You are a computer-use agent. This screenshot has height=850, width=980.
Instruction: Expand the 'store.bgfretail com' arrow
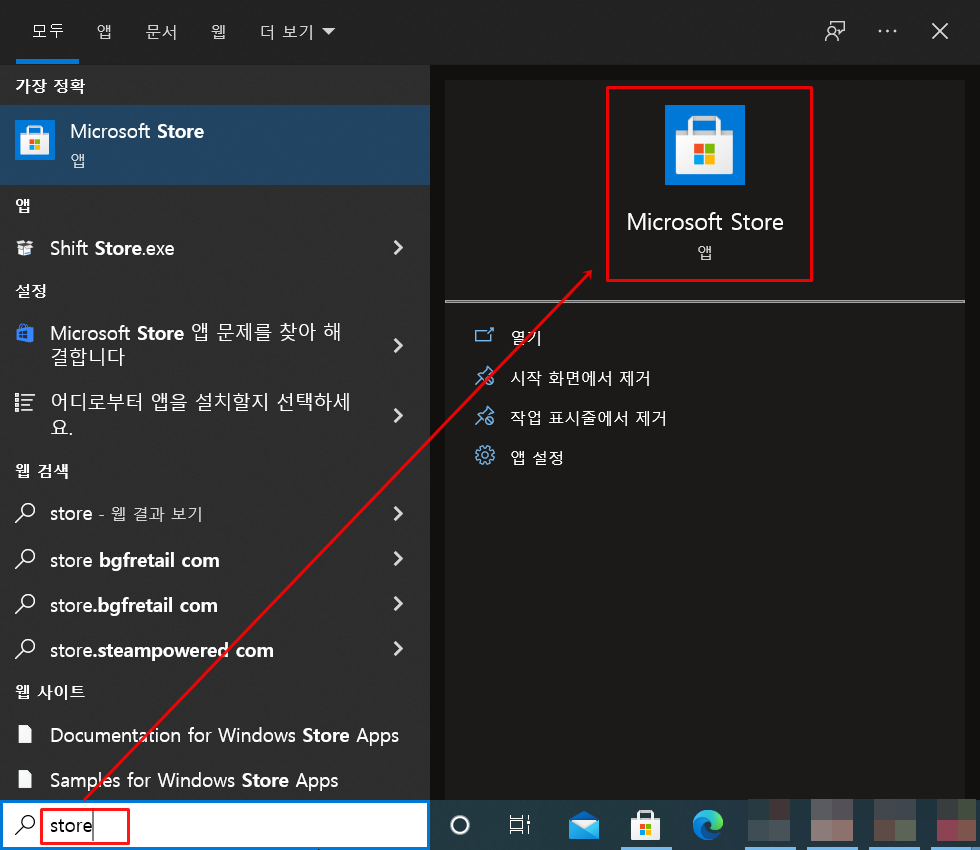398,604
